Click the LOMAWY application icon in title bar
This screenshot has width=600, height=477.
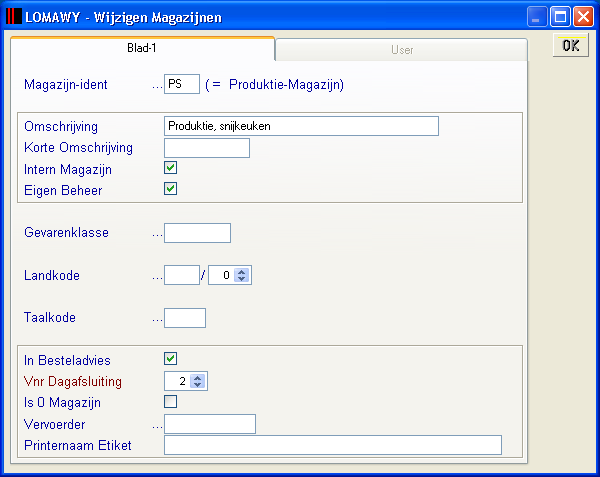[14, 16]
